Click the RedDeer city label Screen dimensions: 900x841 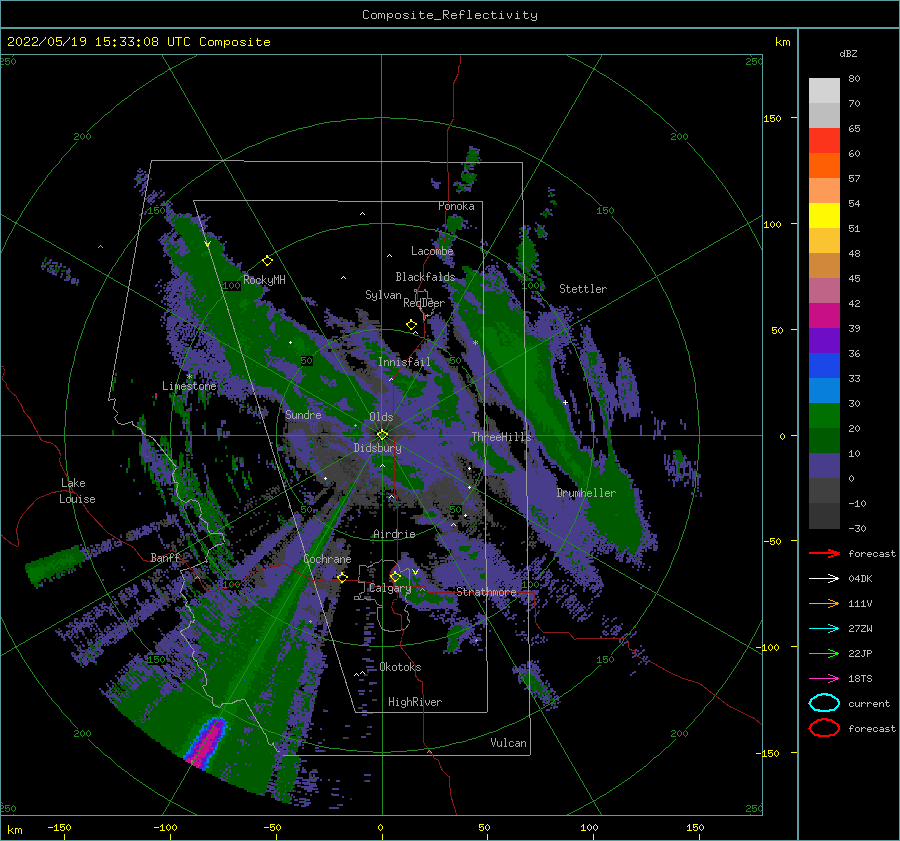coord(424,303)
